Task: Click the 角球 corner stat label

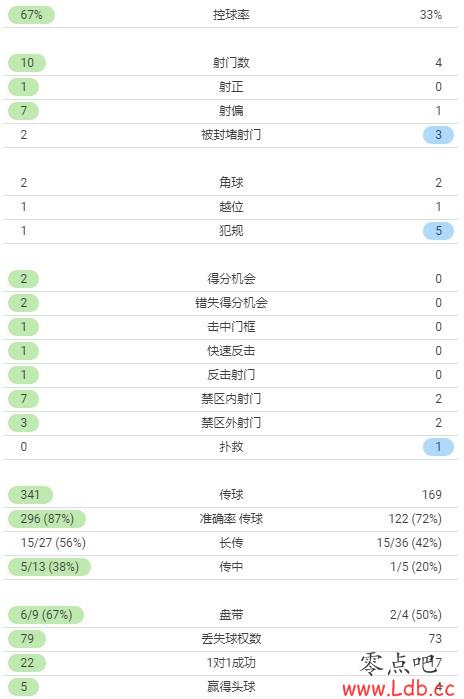Action: click(231, 183)
